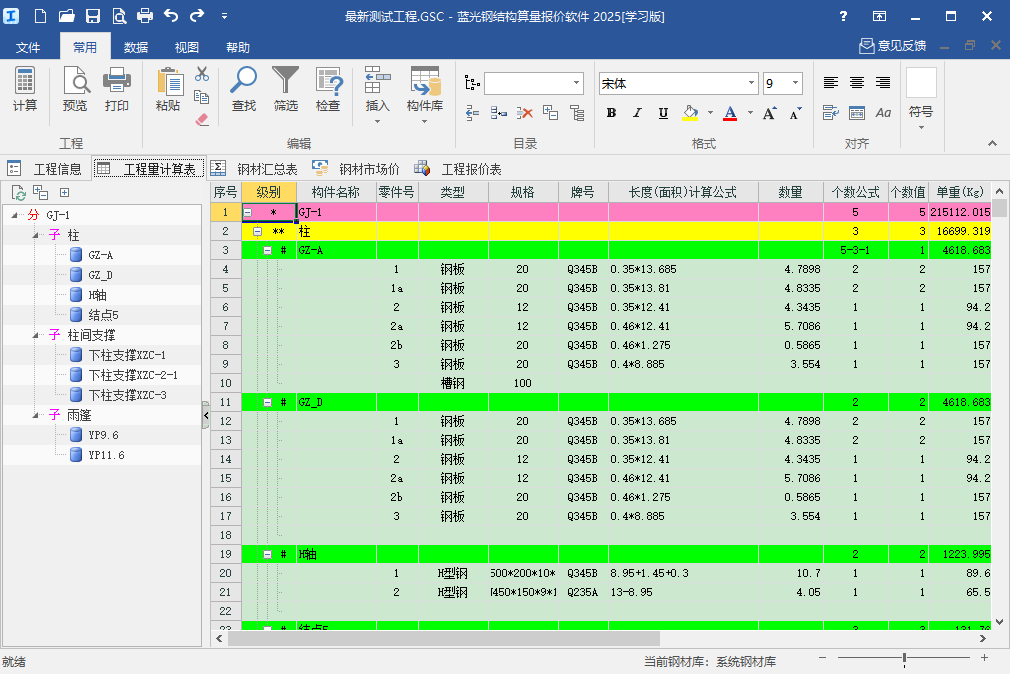1010x674 pixels.
Task: Open the font size 9 dropdown
Action: pyautogui.click(x=795, y=84)
